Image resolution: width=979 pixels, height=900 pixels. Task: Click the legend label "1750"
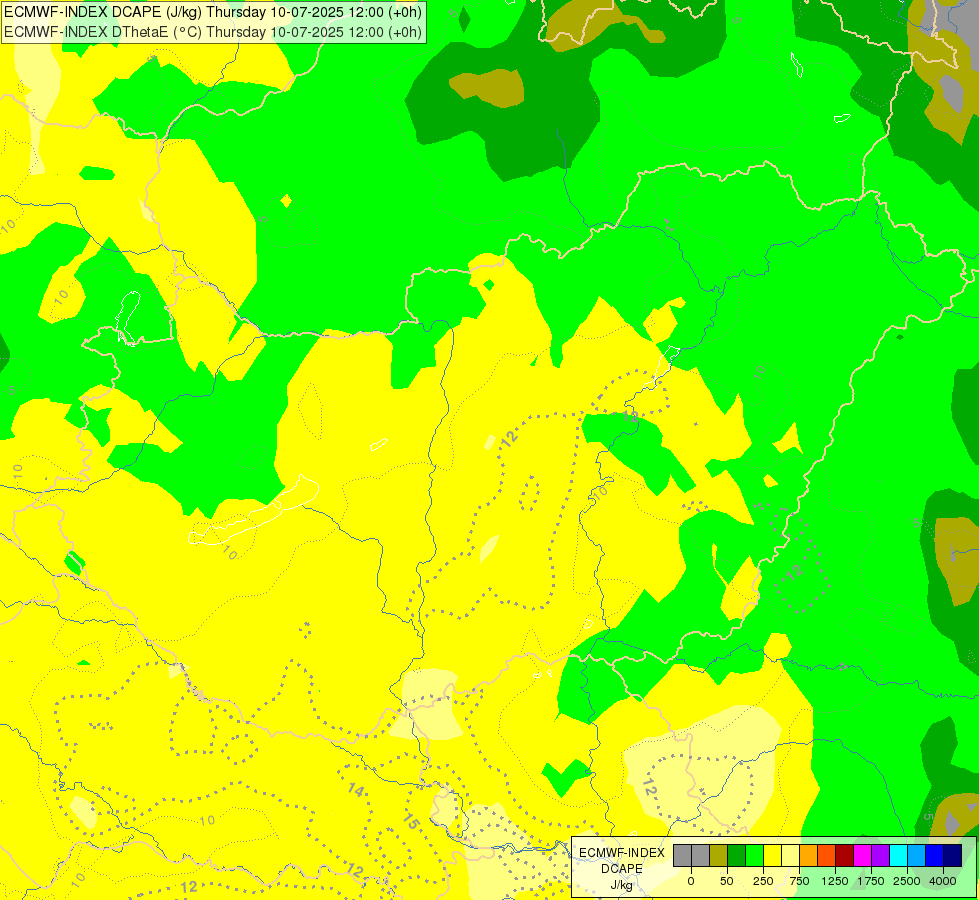[x=871, y=881]
